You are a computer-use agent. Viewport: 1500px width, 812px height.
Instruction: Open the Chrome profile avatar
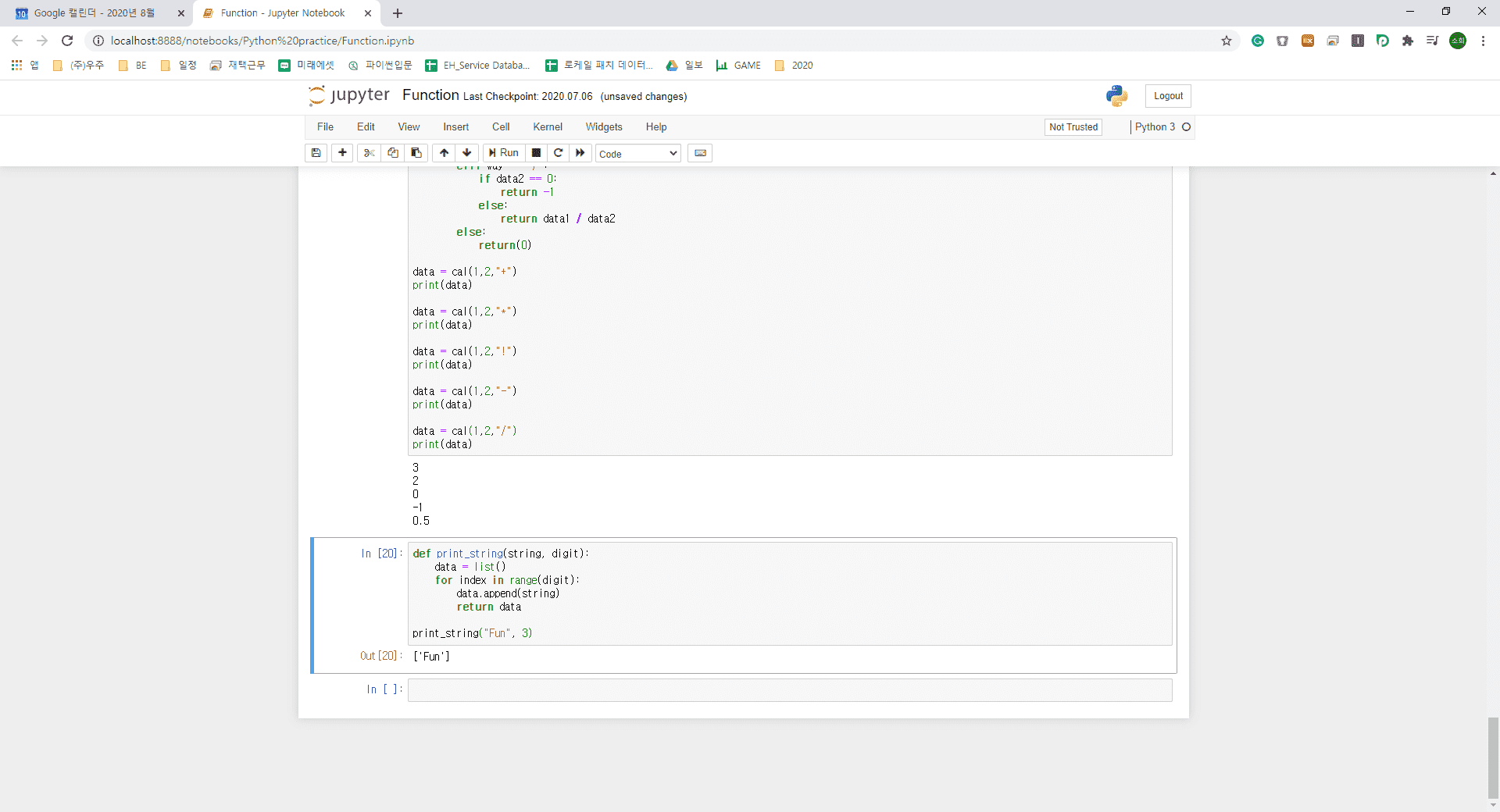1458,41
